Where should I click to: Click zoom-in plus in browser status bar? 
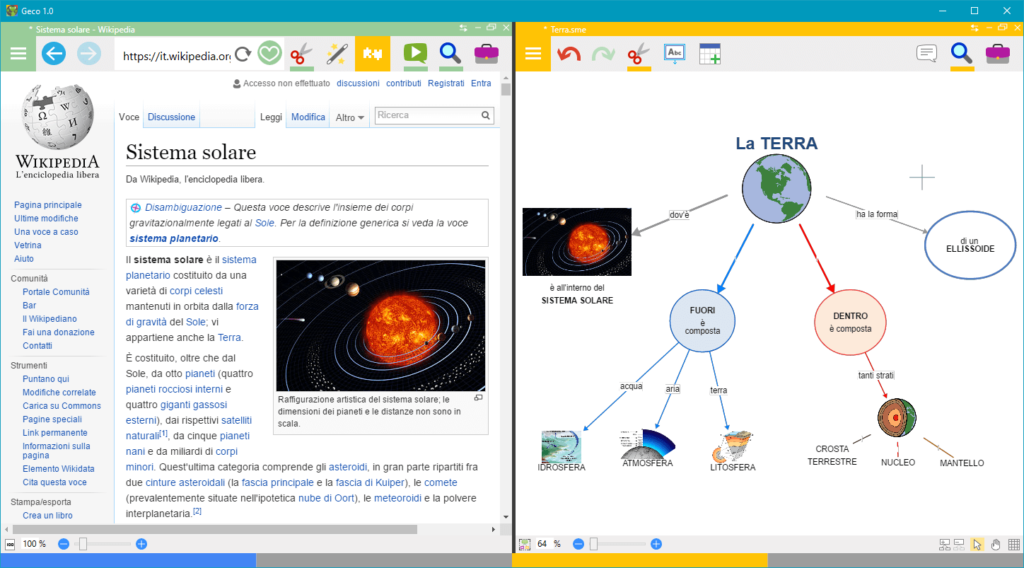click(142, 544)
